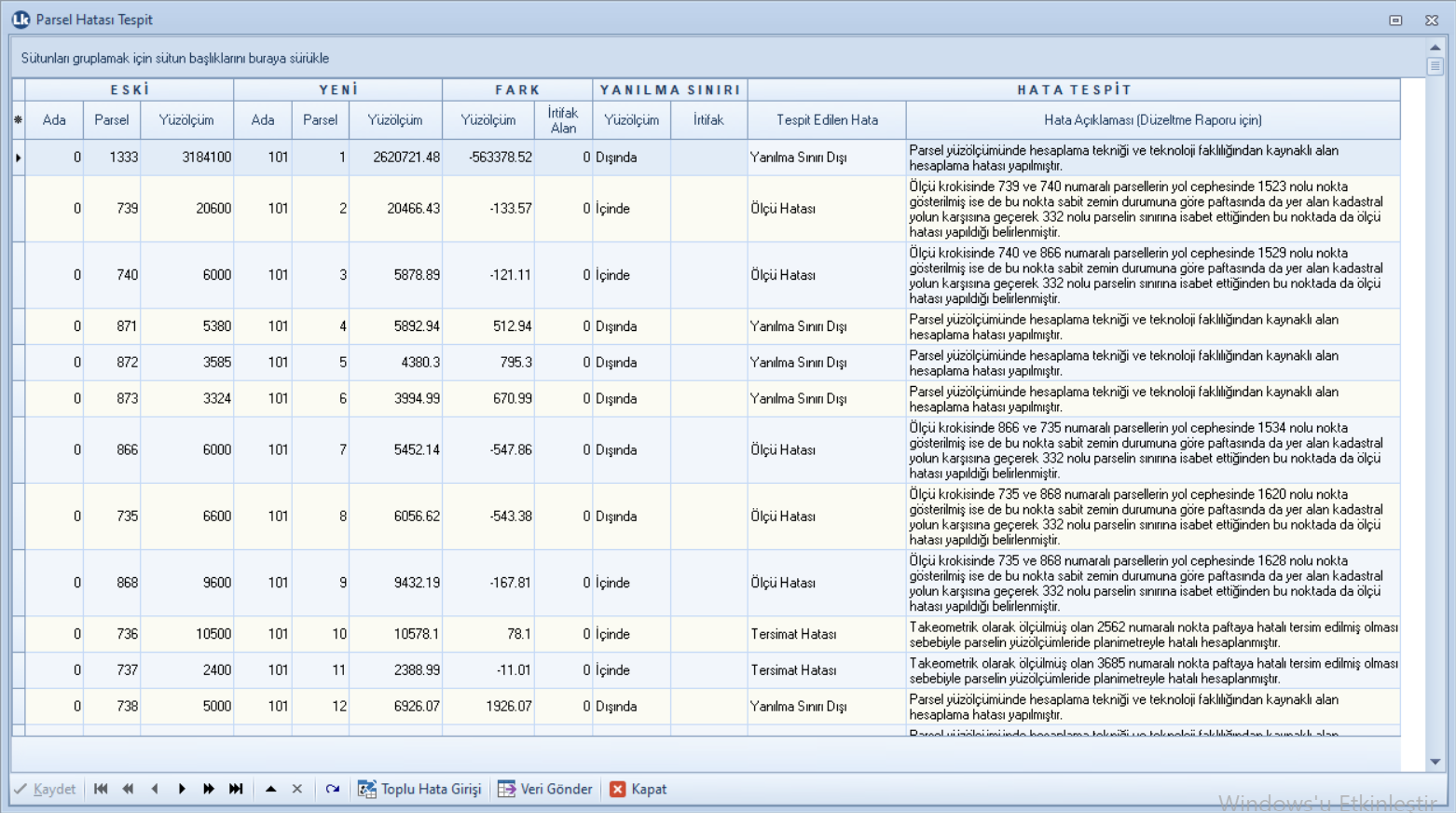Viewport: 1456px width, 813px height.
Task: Go to previous record arrow
Action: click(x=155, y=789)
